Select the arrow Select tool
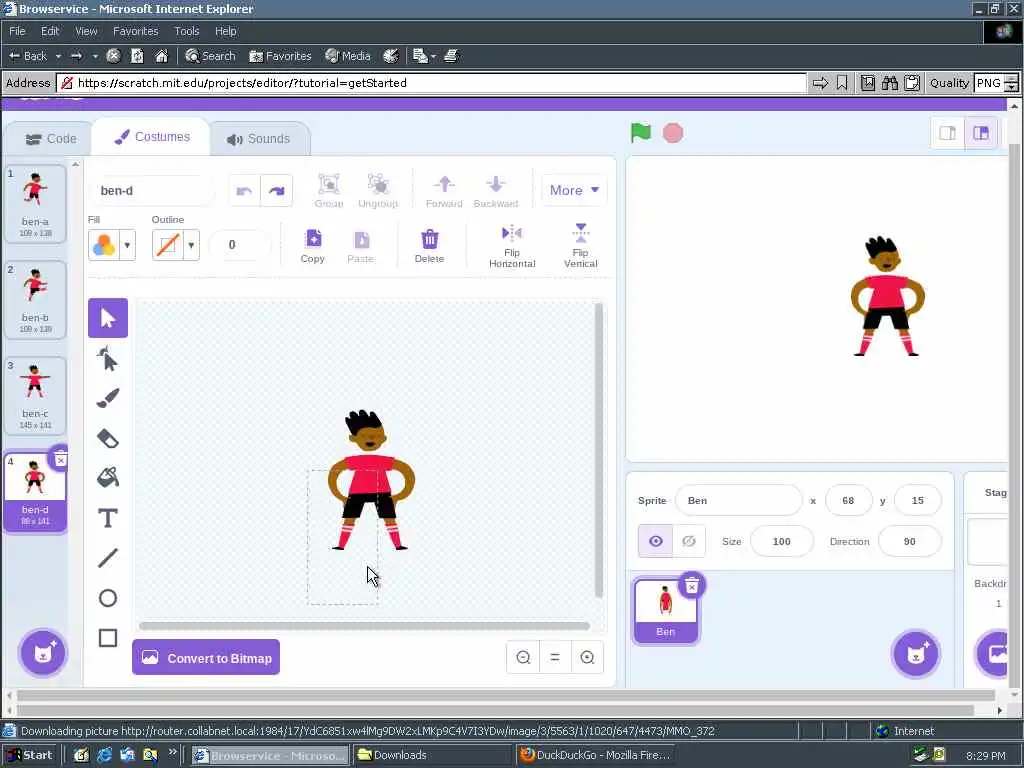 (x=108, y=318)
